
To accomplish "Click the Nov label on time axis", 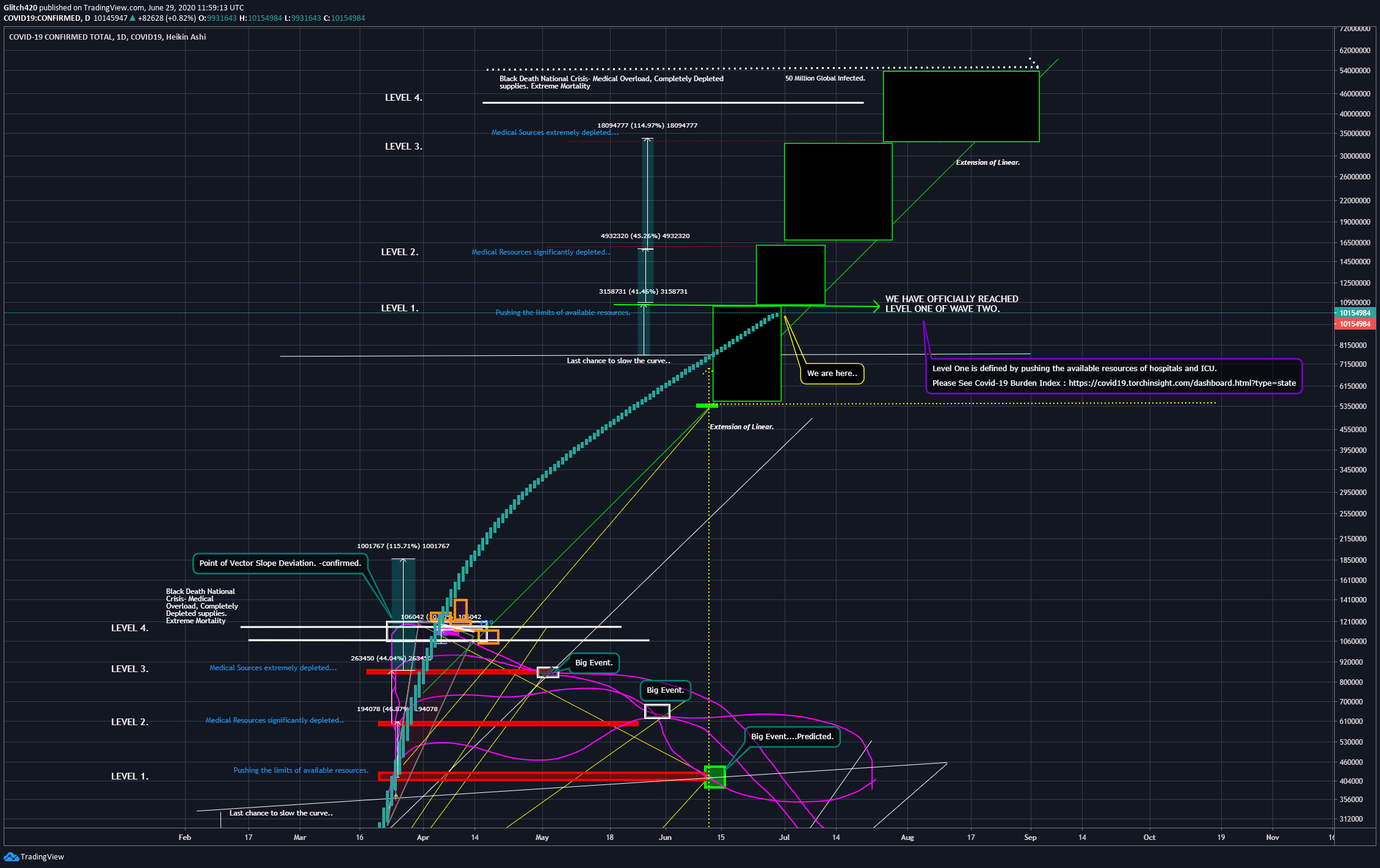I will coord(1273,837).
